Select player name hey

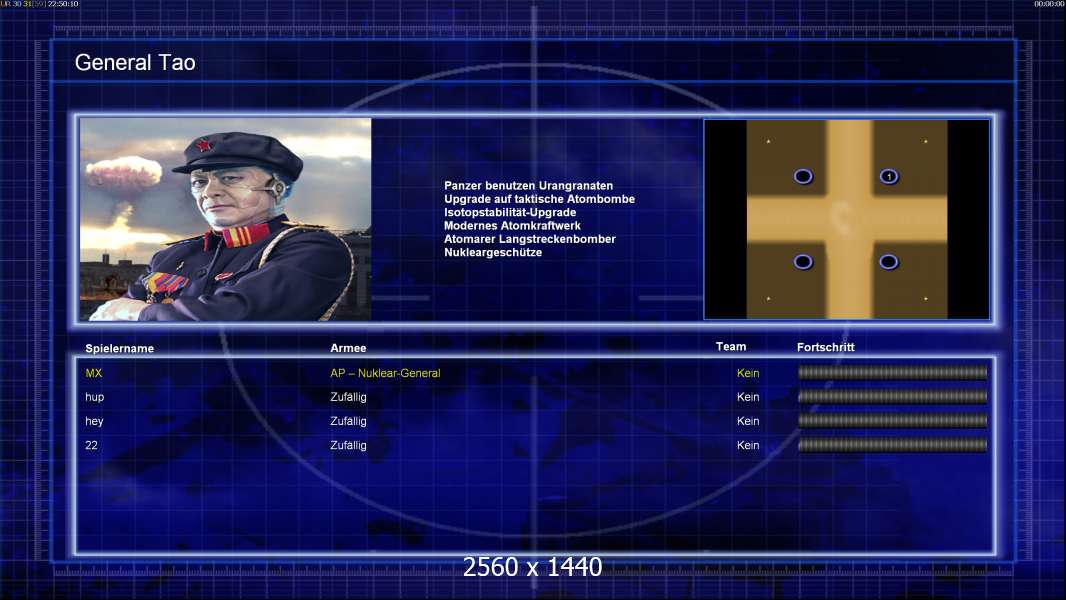pos(94,421)
